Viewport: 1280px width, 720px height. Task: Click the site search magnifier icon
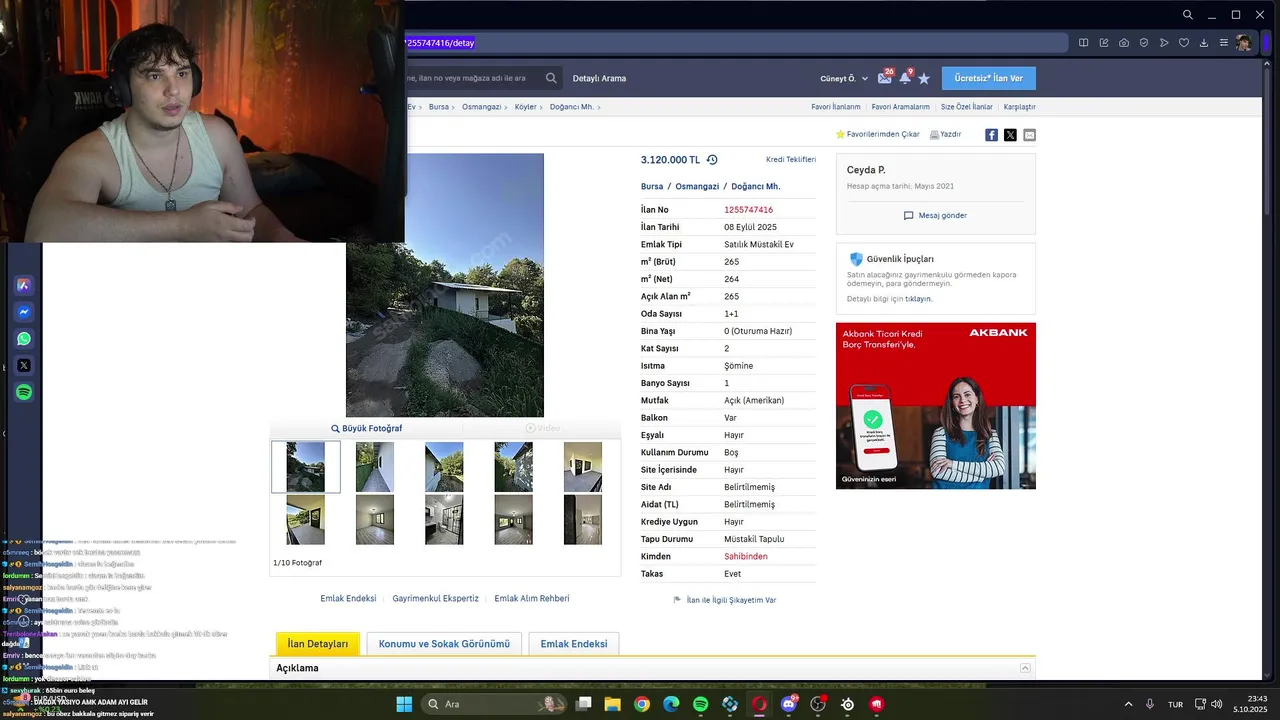click(551, 78)
